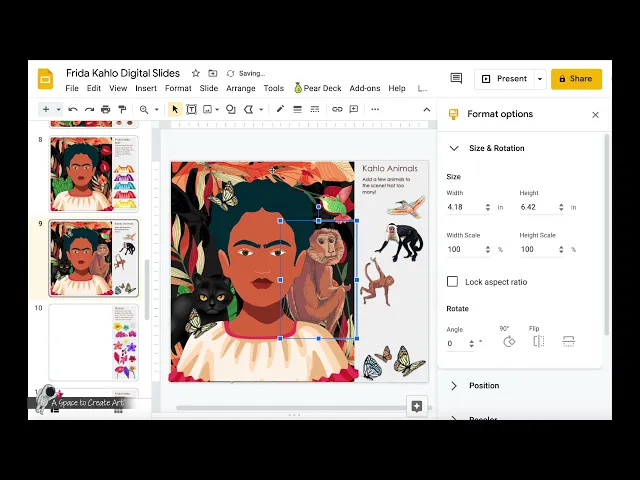Expand the Position section
This screenshot has height=480, width=640.
[454, 386]
